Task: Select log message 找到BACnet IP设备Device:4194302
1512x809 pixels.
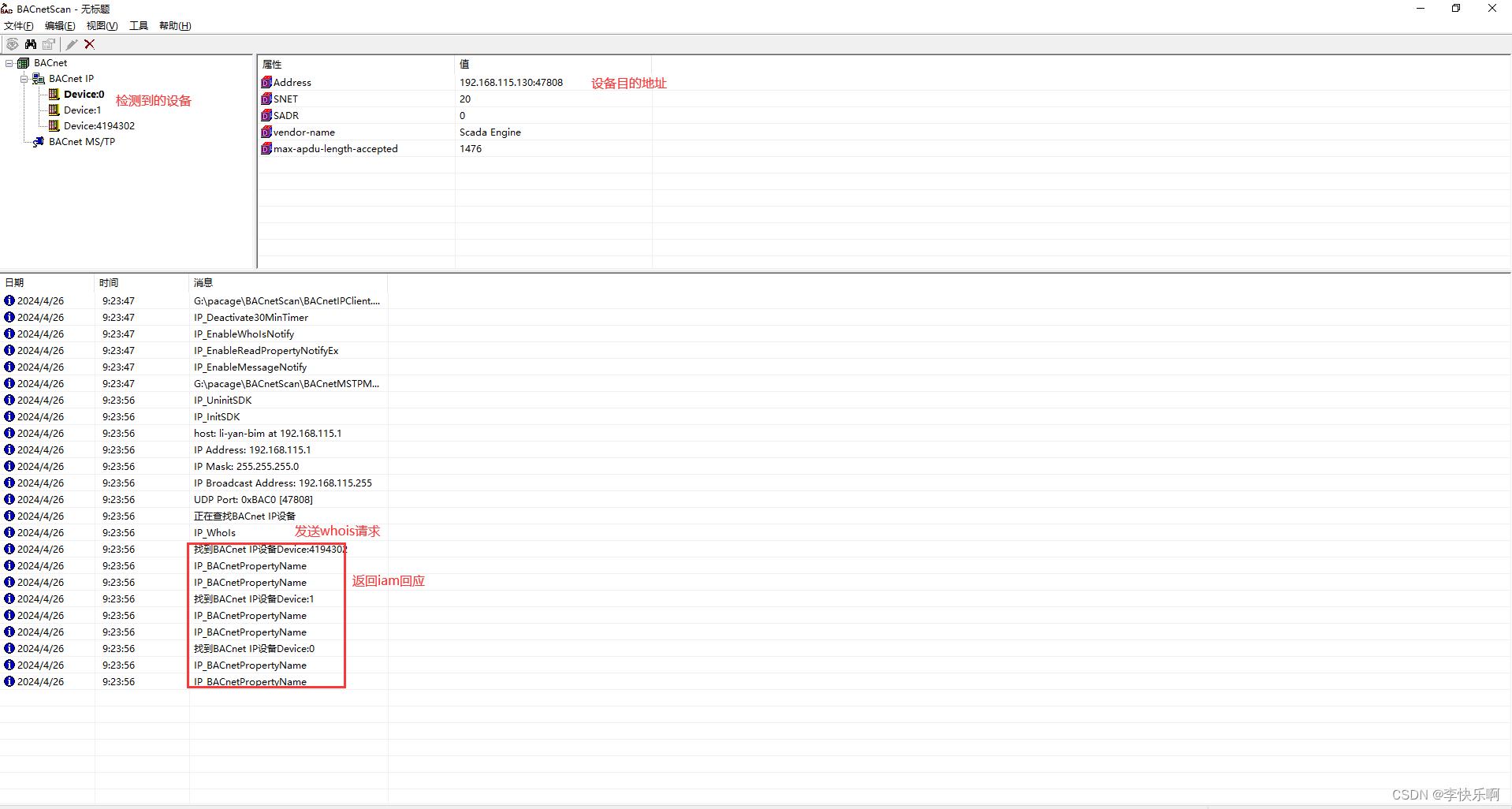Action: (270, 549)
